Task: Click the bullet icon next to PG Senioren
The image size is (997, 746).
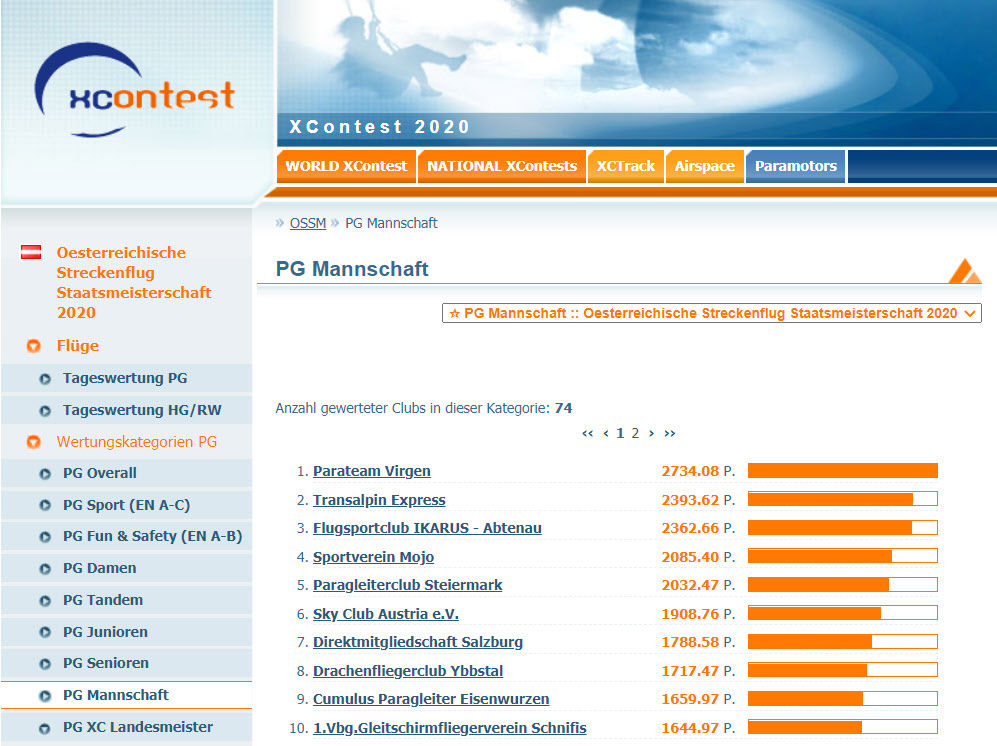Action: click(x=45, y=664)
